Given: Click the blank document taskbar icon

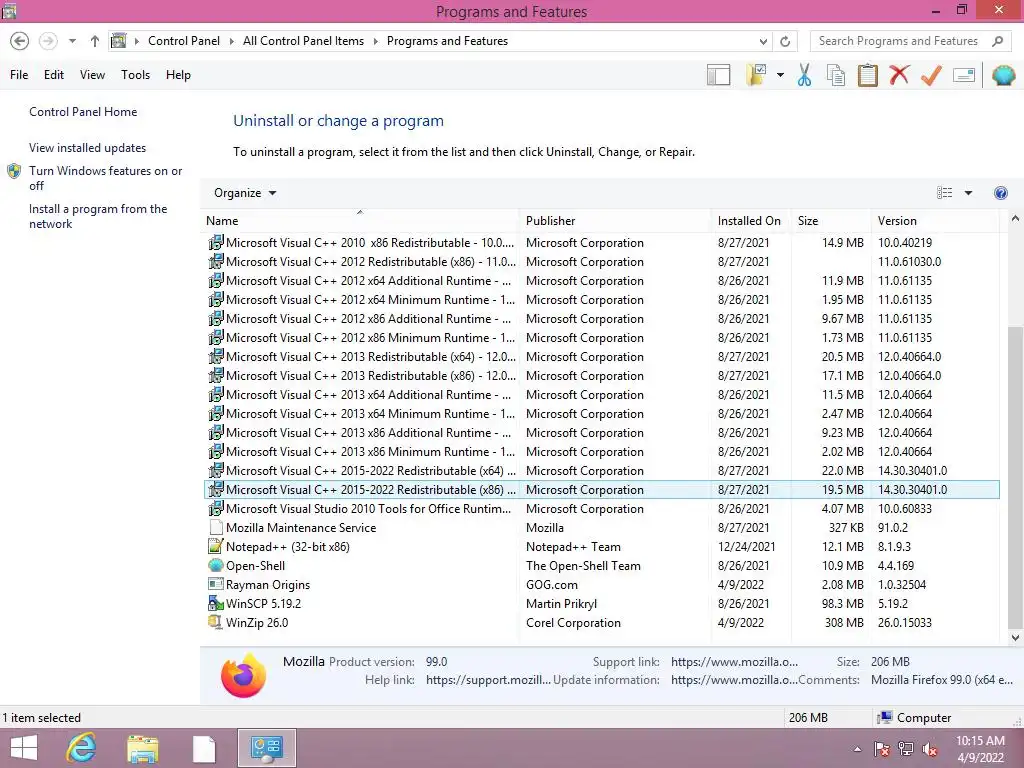Looking at the screenshot, I should (204, 749).
